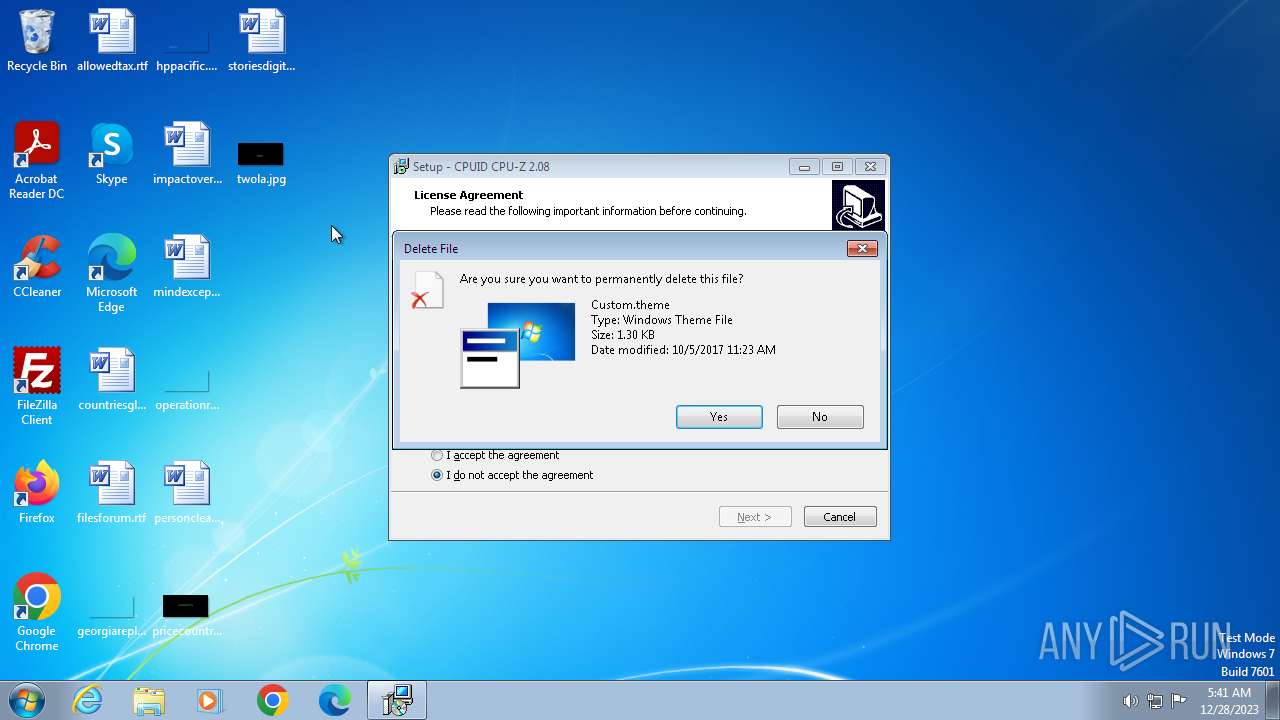The width and height of the screenshot is (1280, 720).
Task: Open the volume speaker tray icon
Action: tap(1130, 701)
